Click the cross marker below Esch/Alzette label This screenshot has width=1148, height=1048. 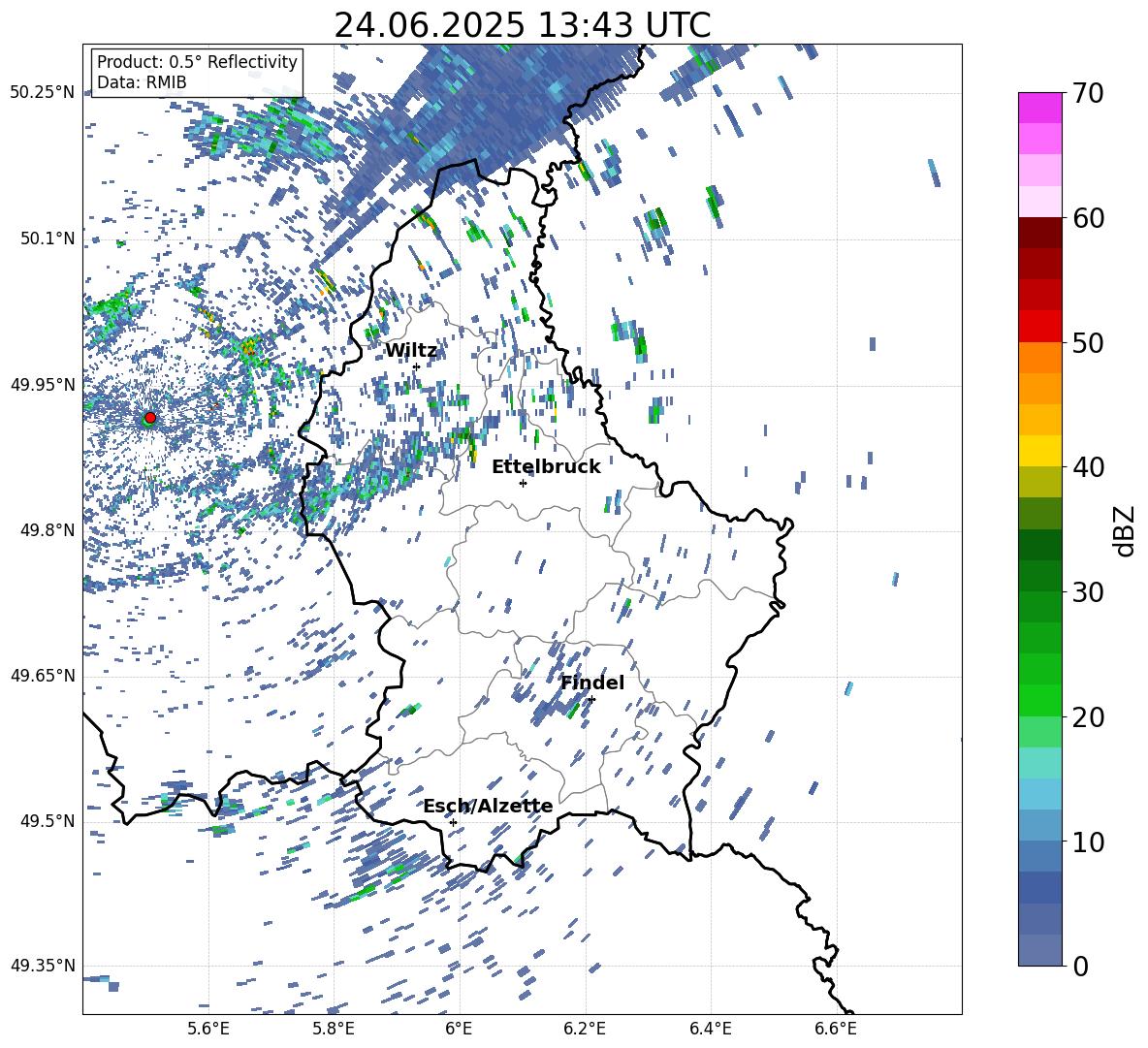[x=453, y=822]
